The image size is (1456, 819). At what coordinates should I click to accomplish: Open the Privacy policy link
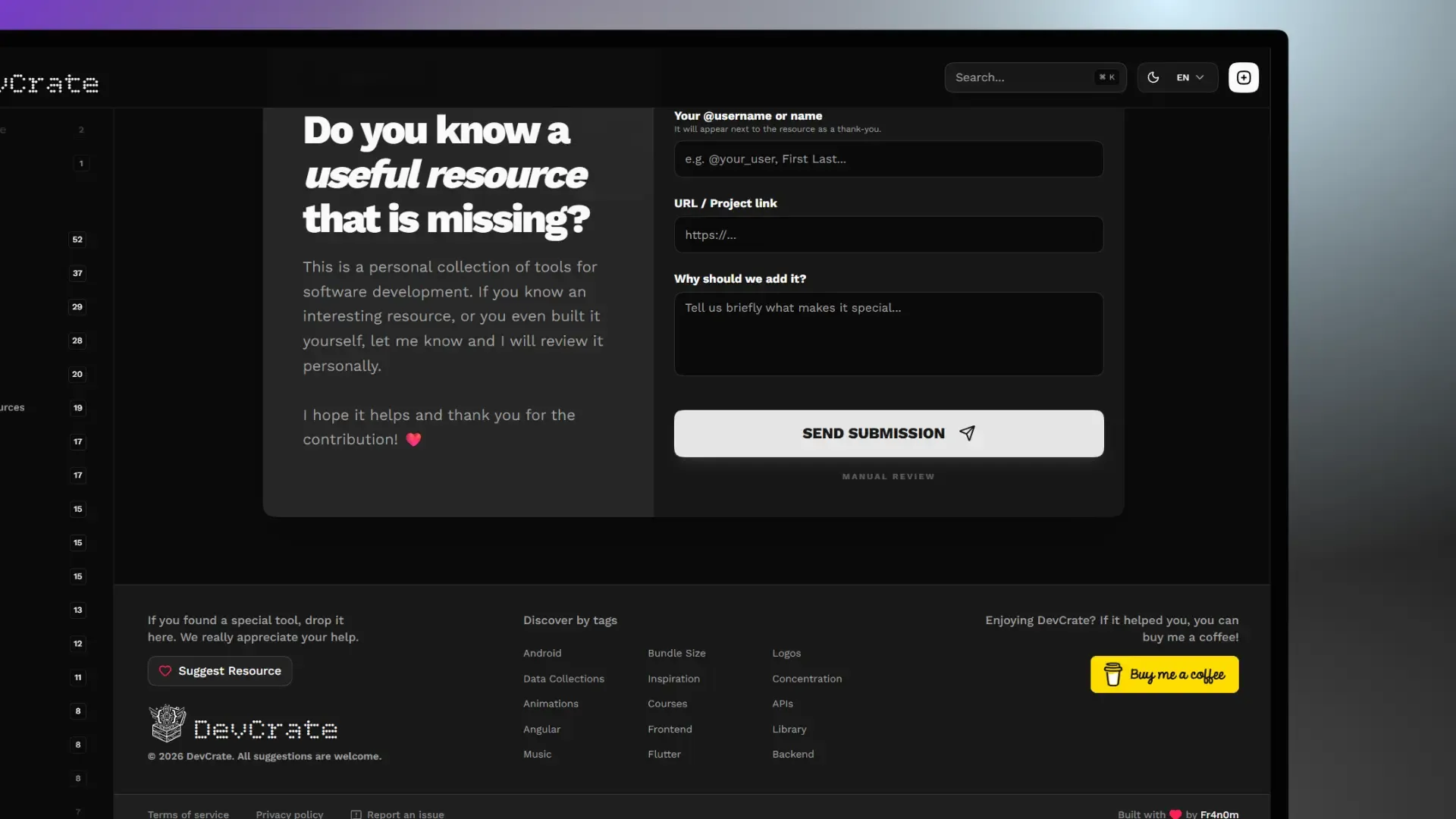(x=290, y=814)
